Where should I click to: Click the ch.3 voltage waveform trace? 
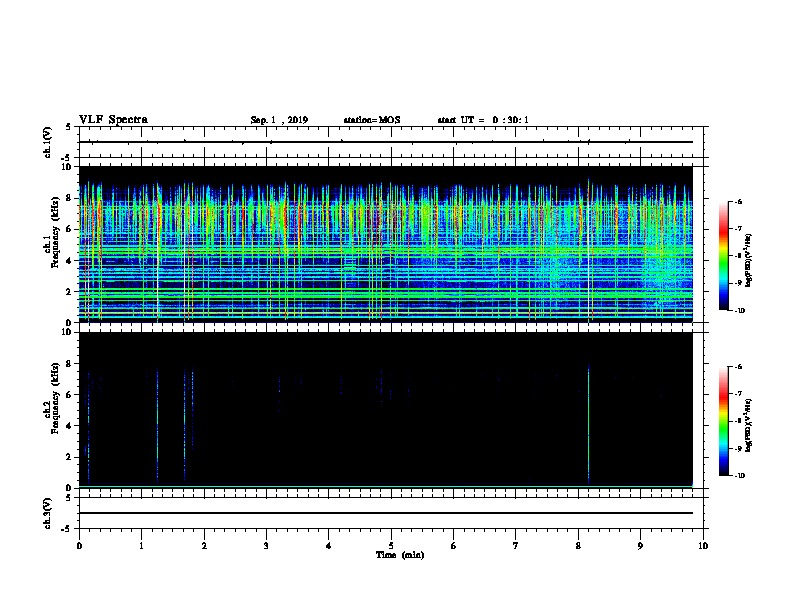coord(386,513)
